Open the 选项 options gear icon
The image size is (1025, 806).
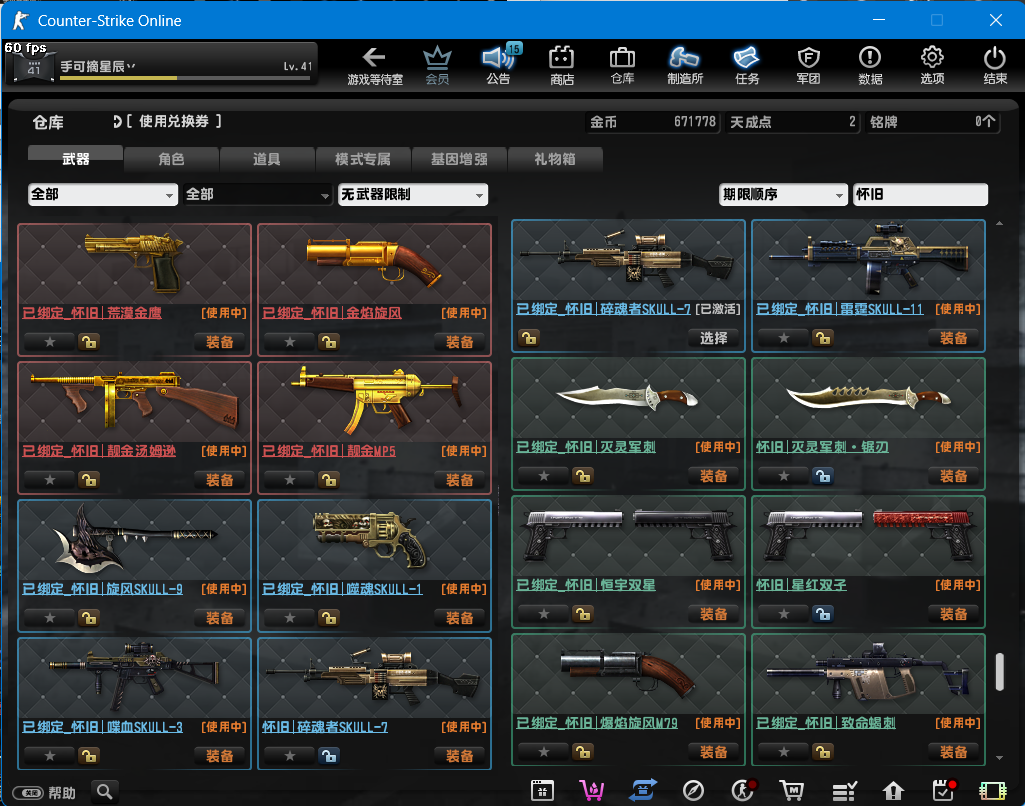tap(932, 65)
